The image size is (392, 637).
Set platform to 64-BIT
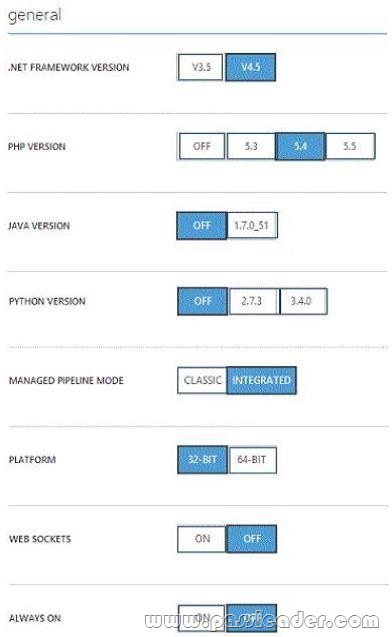click(x=253, y=460)
